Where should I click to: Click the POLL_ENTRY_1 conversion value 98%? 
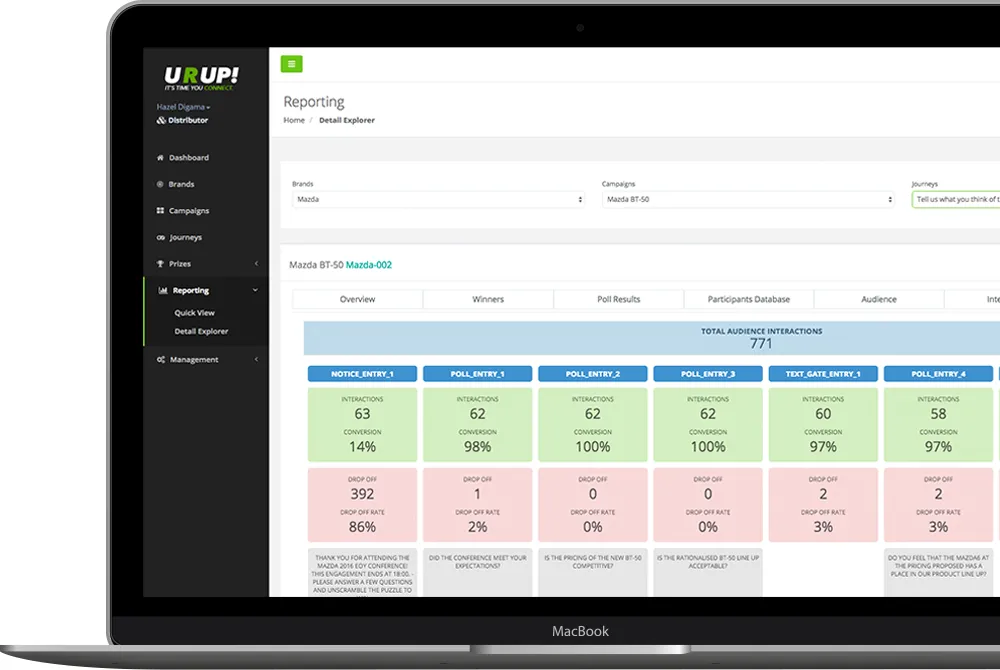pyautogui.click(x=478, y=447)
